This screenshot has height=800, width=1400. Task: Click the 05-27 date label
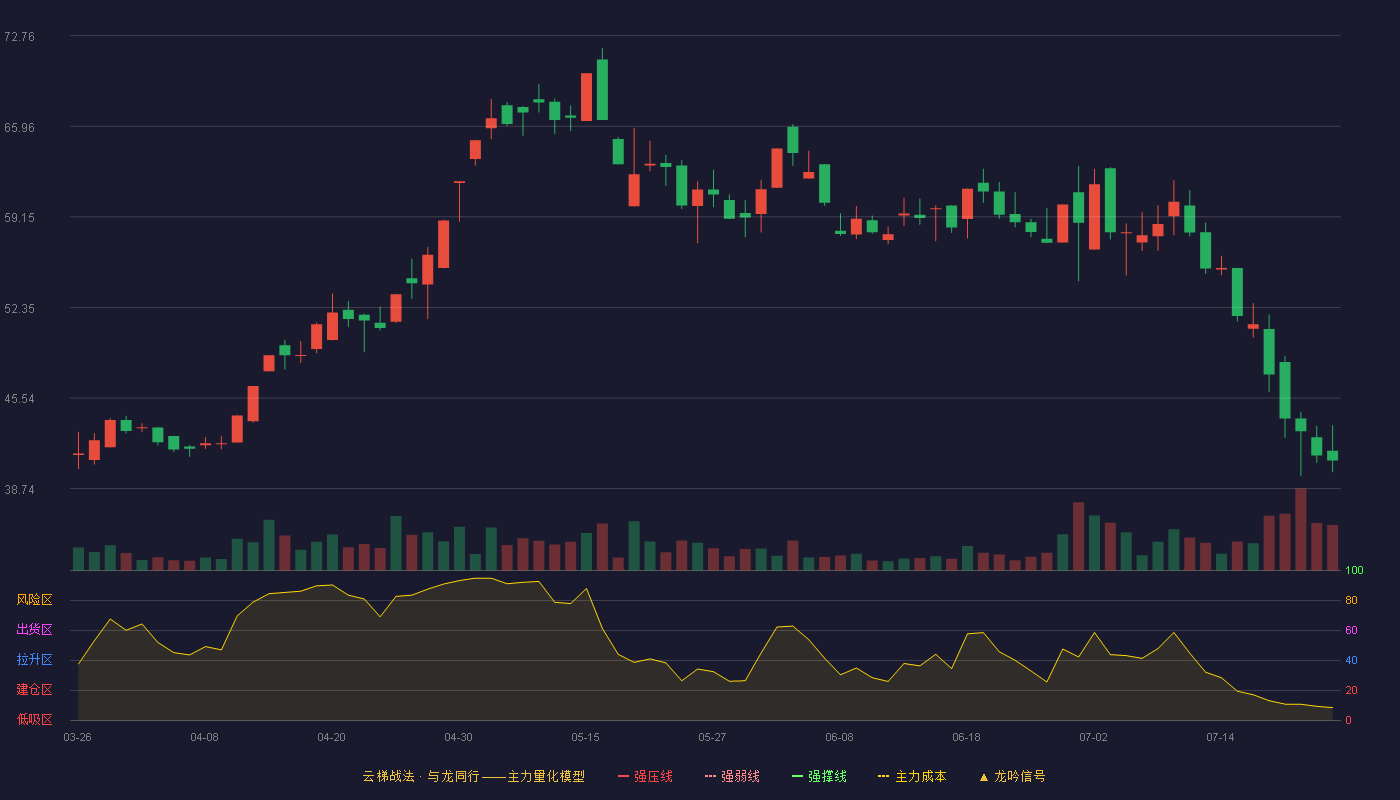click(712, 737)
